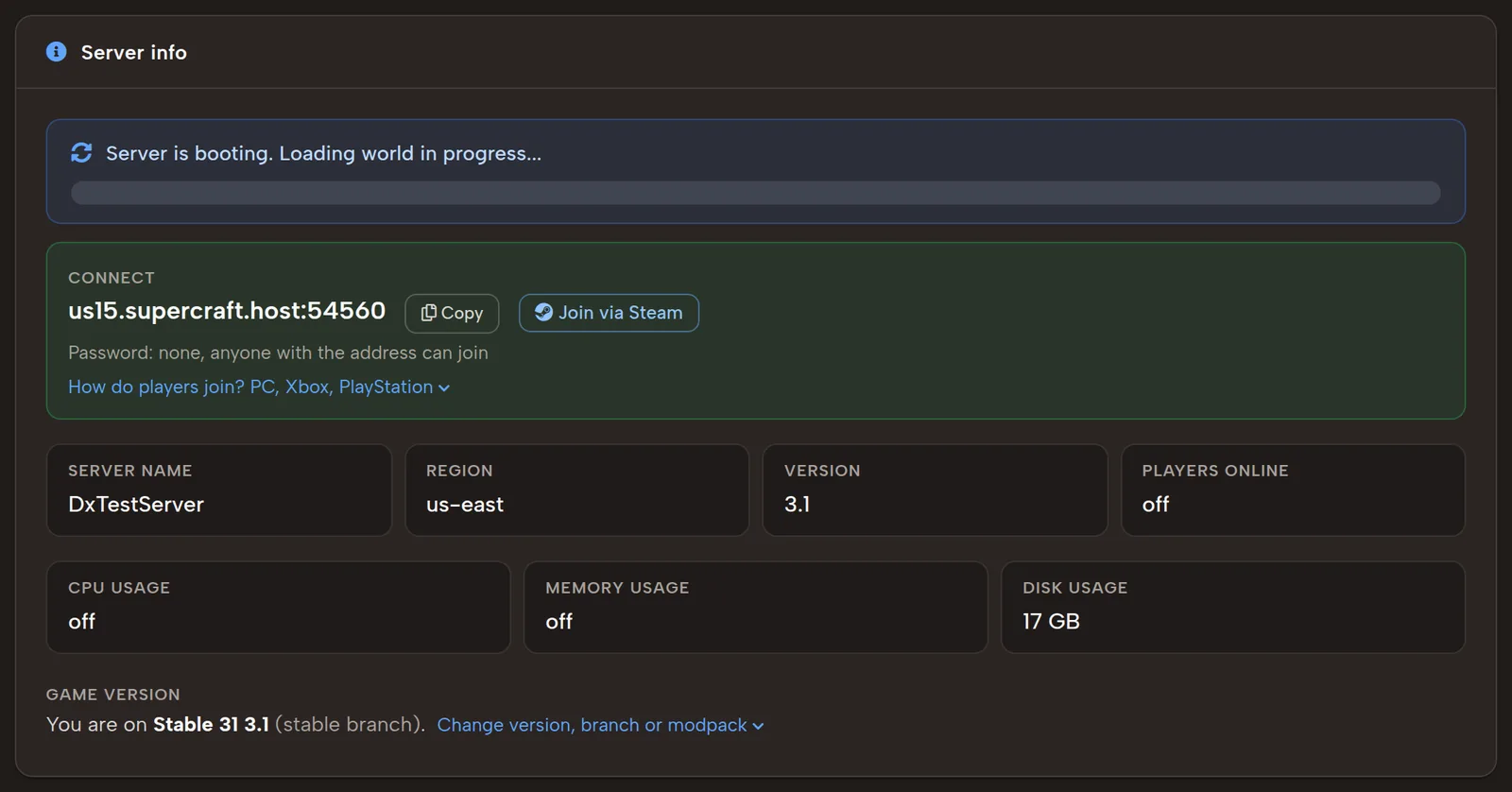1512x792 pixels.
Task: Click the spinning refresh icon in booting banner
Action: pos(81,153)
